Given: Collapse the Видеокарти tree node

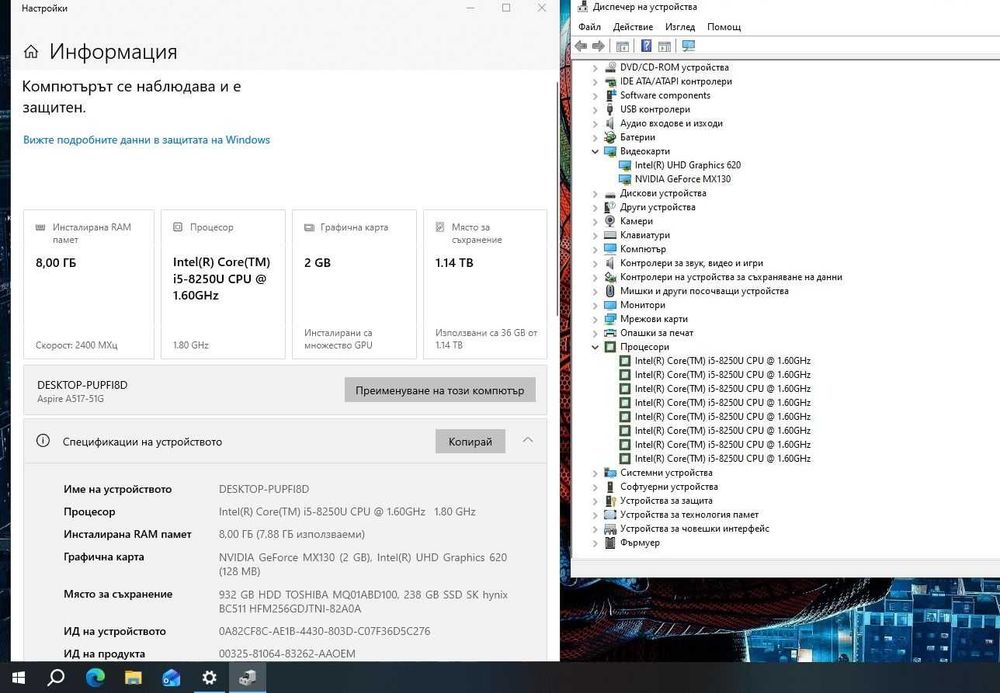Looking at the screenshot, I should pyautogui.click(x=595, y=152).
